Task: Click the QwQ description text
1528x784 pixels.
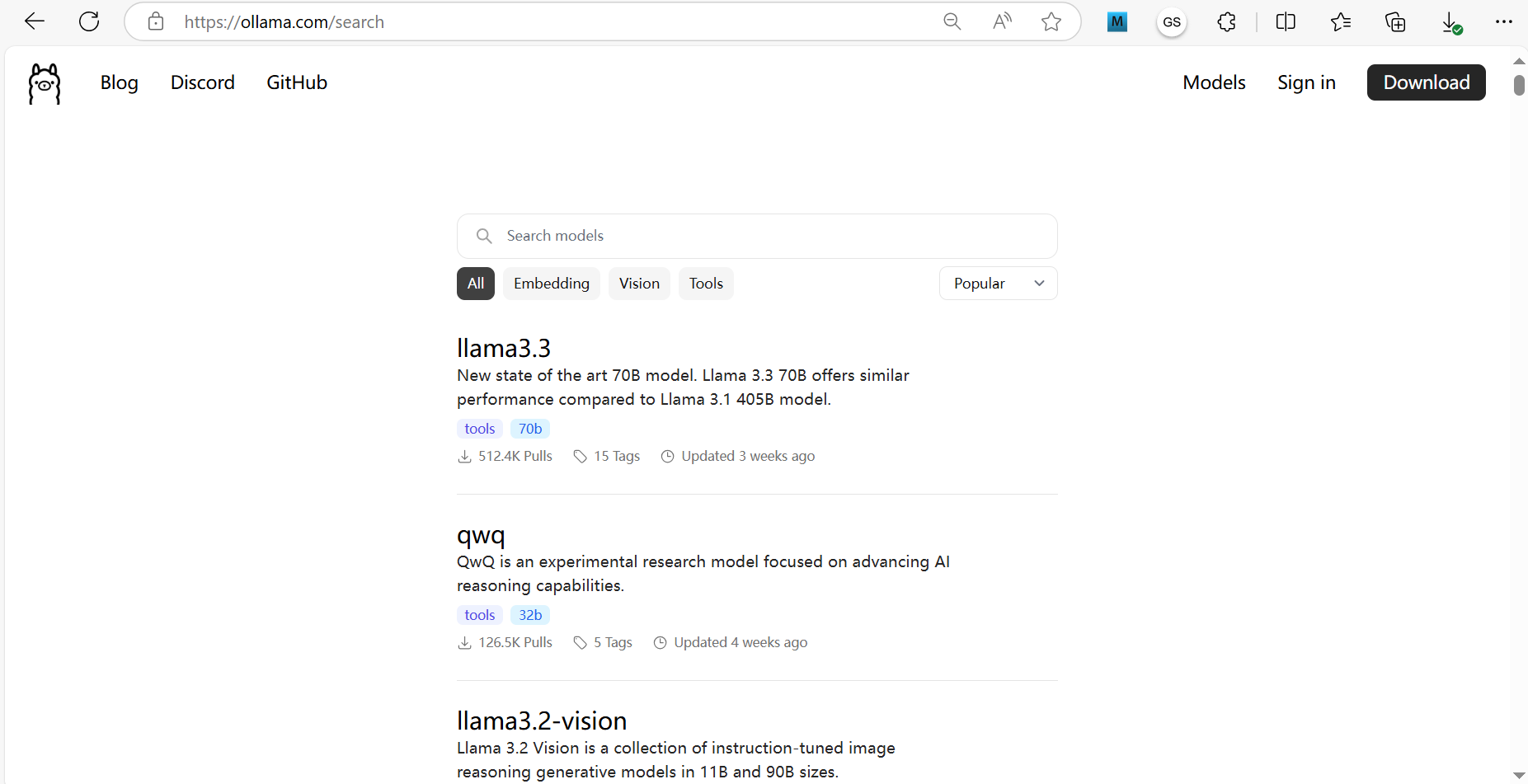Action: pyautogui.click(x=703, y=573)
